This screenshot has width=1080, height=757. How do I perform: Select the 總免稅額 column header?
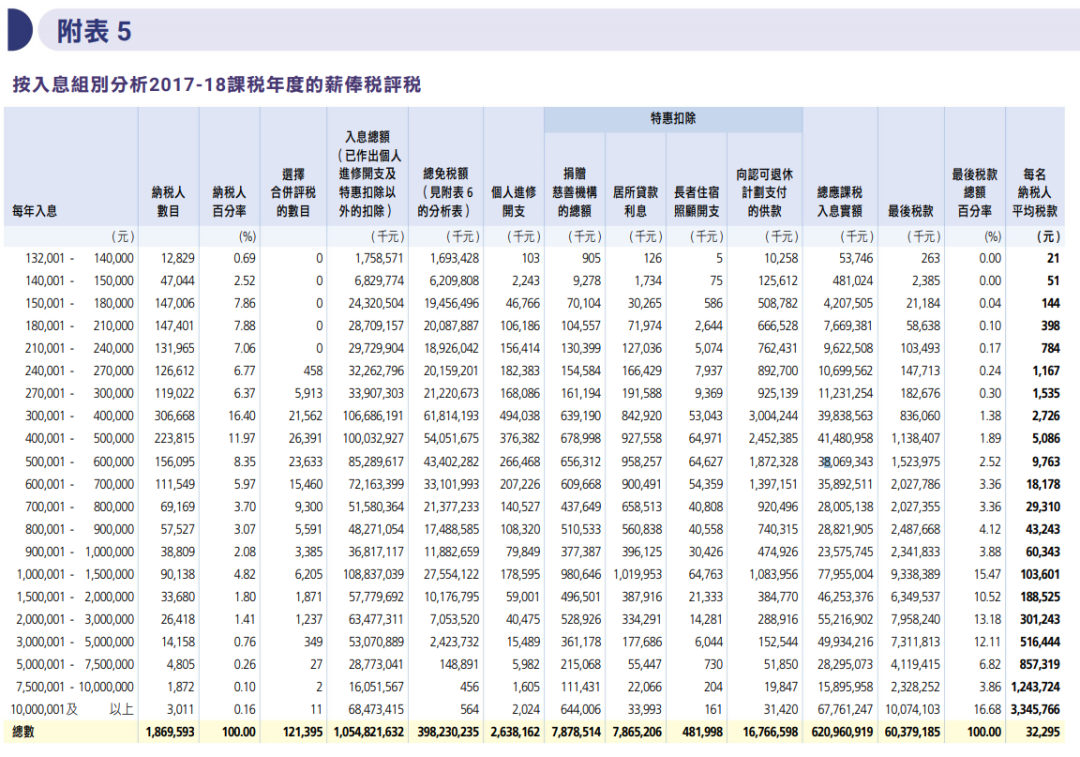click(x=446, y=192)
